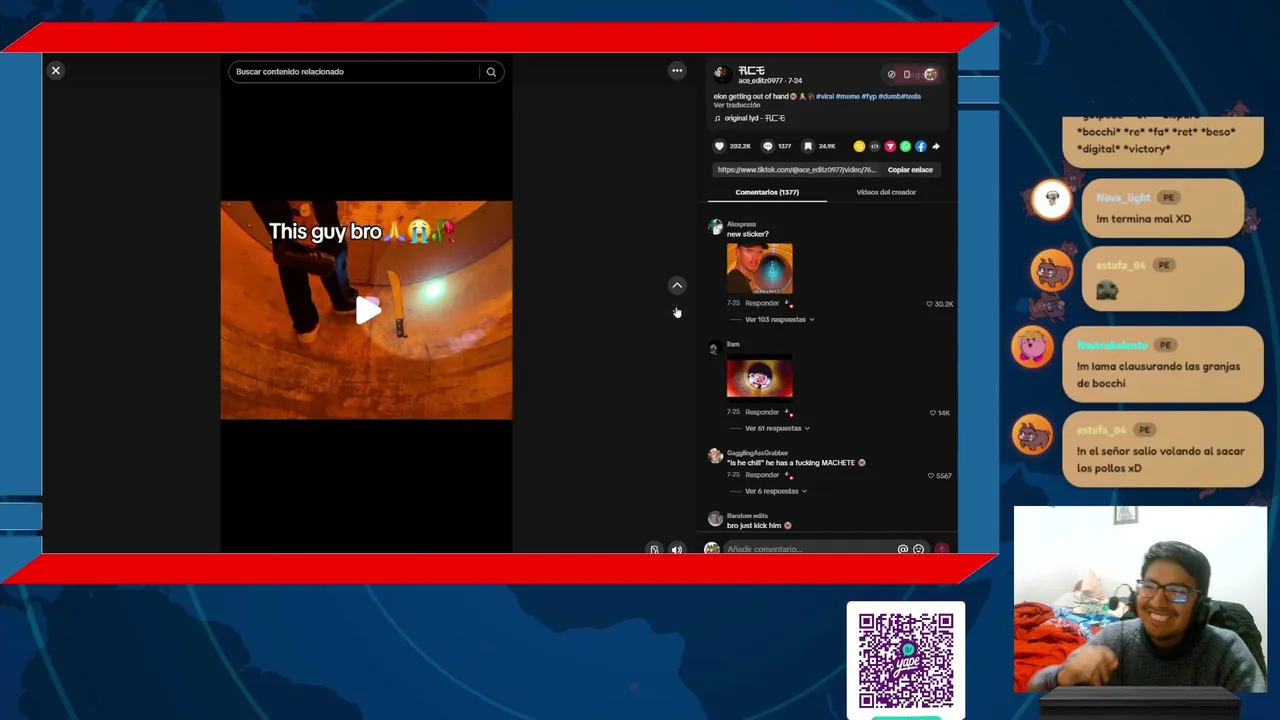The width and height of the screenshot is (1280, 720).
Task: Click the @ mention icon
Action: pyautogui.click(x=903, y=549)
